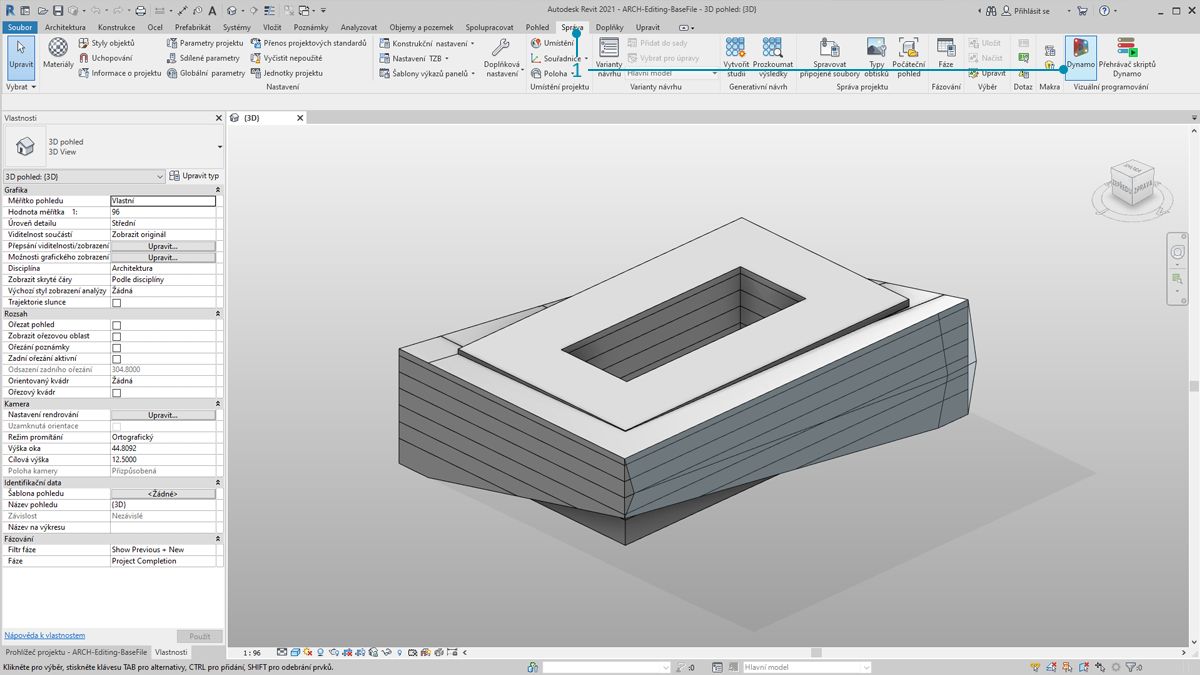Open Spravovat připojené soubory
This screenshot has width=1200, height=675.
click(829, 57)
